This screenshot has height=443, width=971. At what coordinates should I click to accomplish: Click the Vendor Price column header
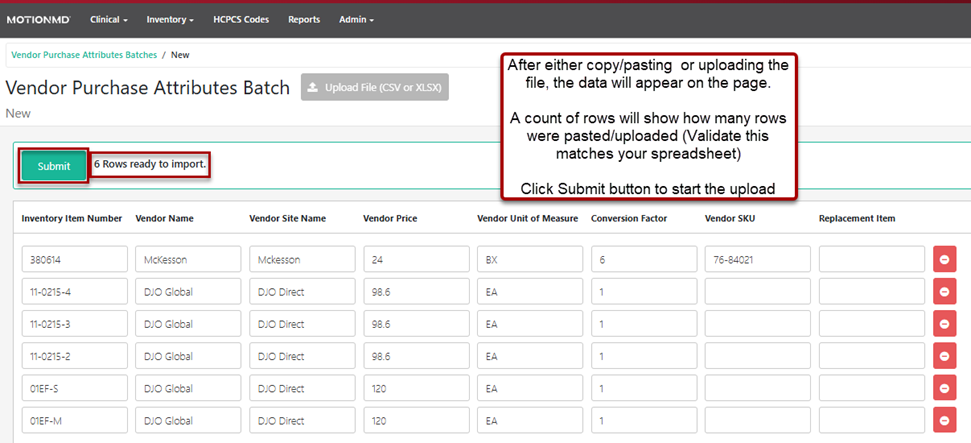390,219
